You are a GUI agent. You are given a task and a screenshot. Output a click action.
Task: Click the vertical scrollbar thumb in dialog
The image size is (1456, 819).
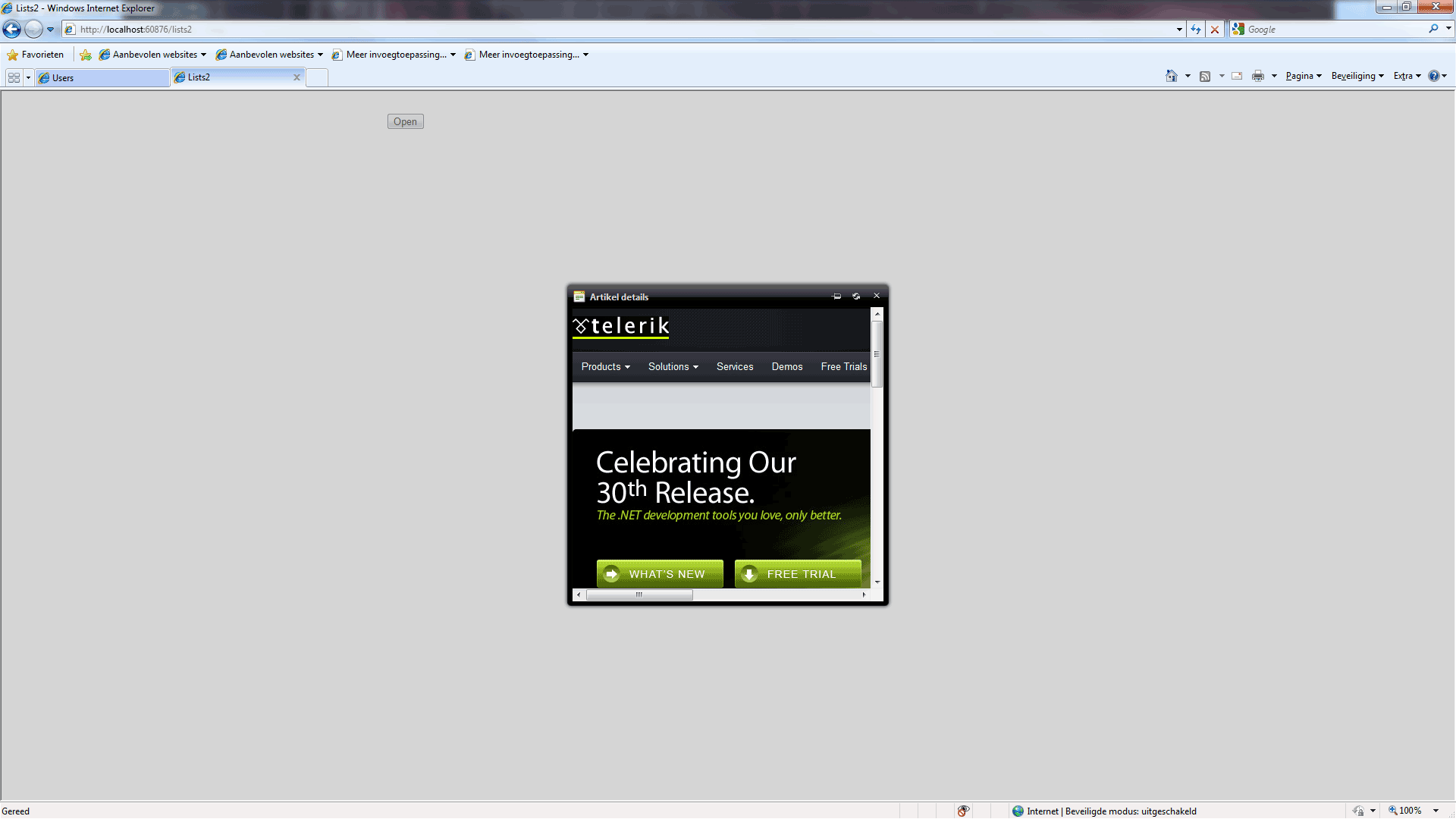point(877,354)
